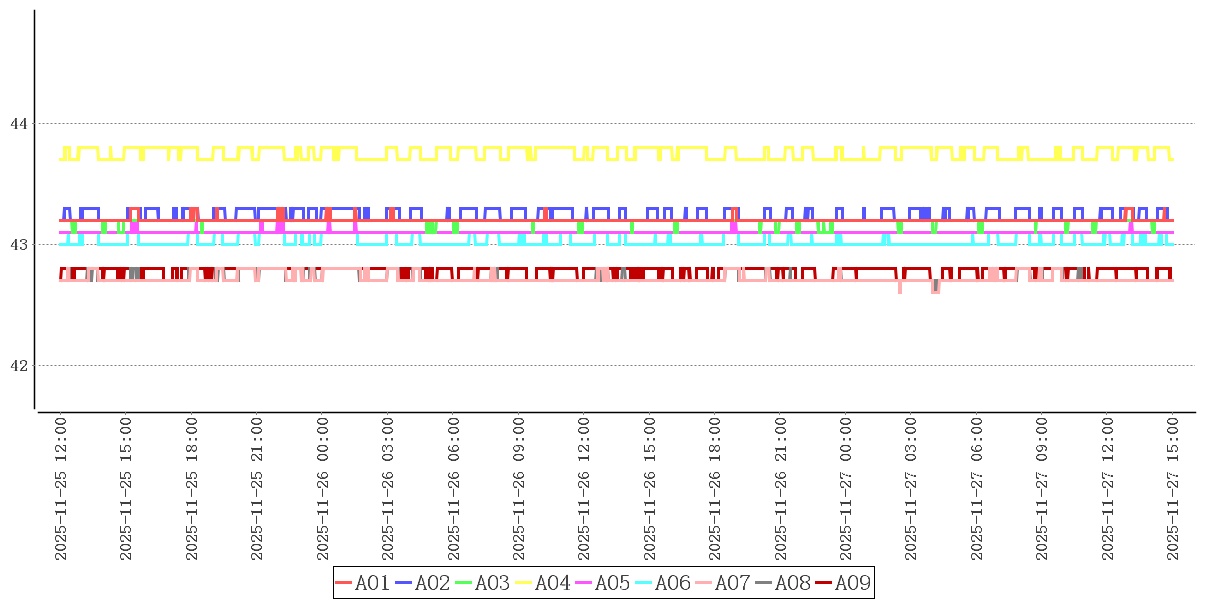
Task: Select the 2025-11-26 00:00 time label
Action: point(323,489)
